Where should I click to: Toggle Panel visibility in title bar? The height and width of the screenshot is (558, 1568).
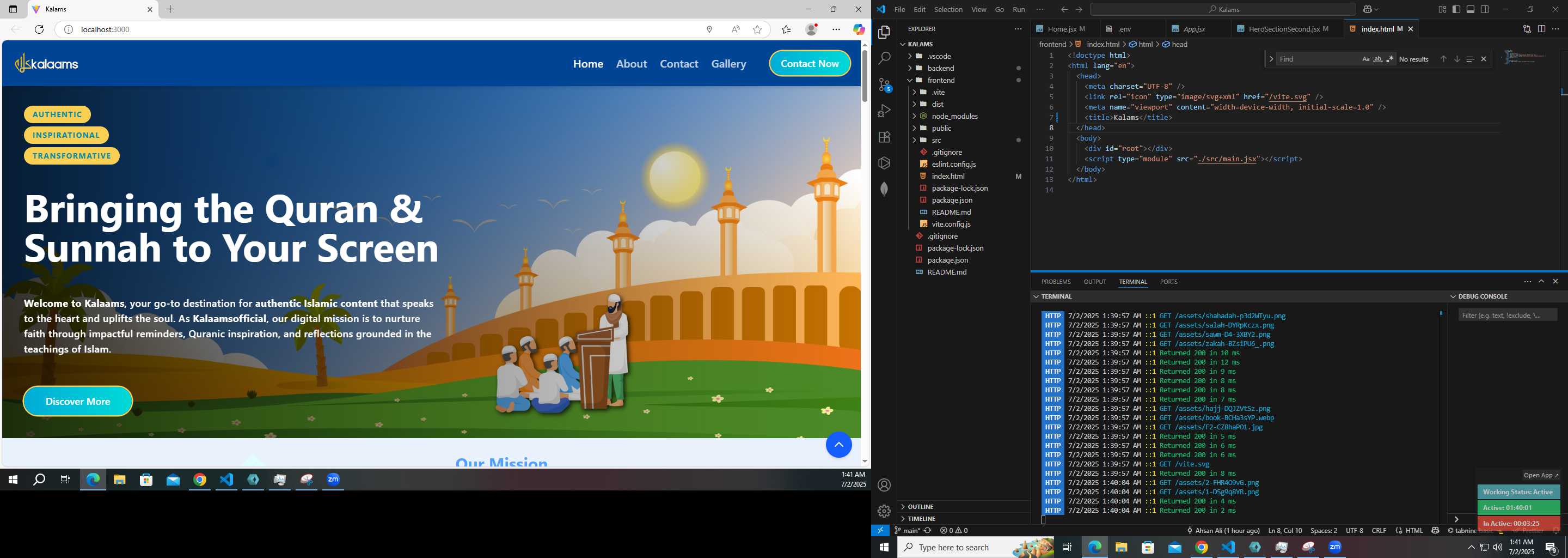point(1471,9)
